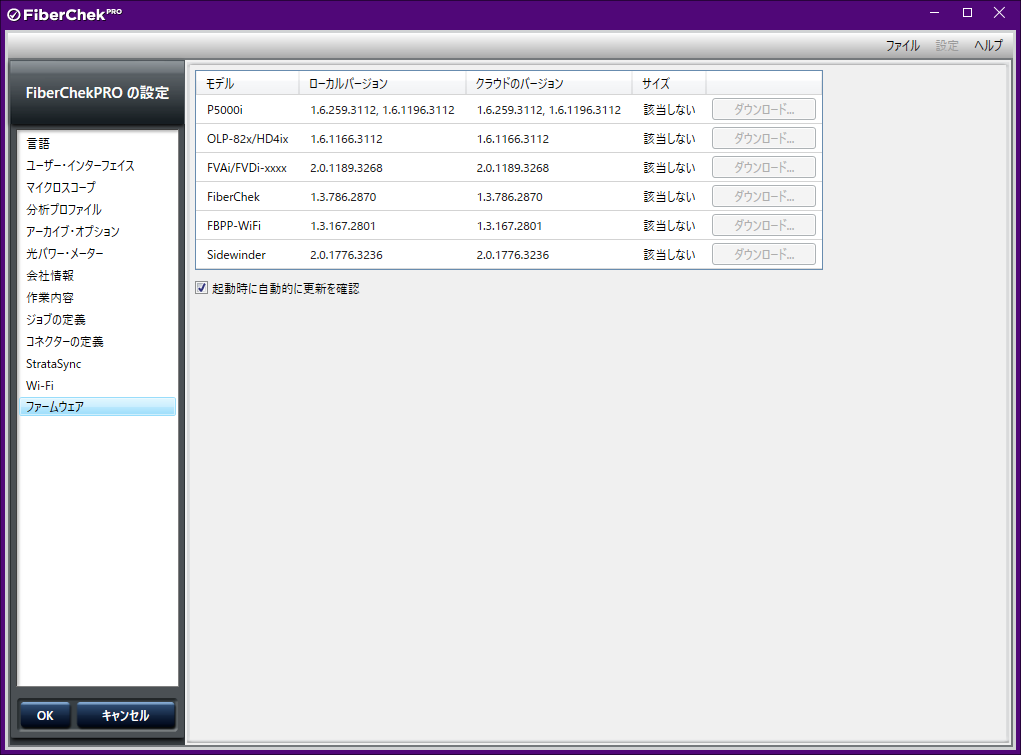Click the キャンセル button
This screenshot has width=1021, height=755.
[126, 715]
